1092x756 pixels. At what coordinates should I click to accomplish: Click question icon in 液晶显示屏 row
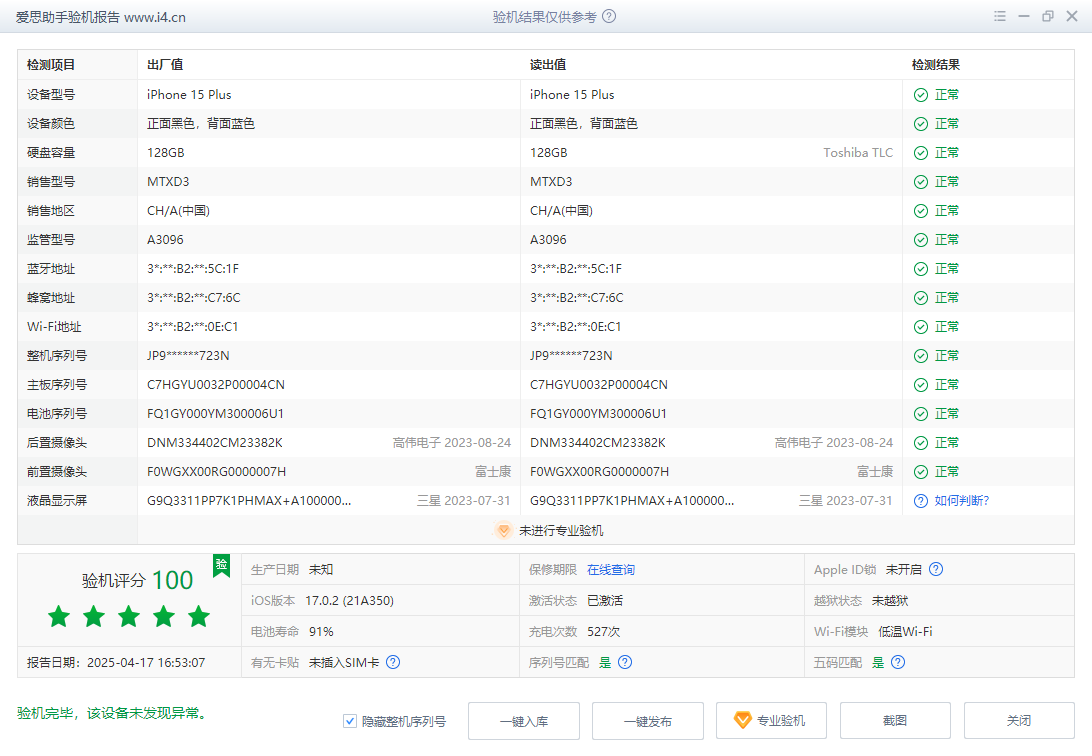pyautogui.click(x=921, y=501)
